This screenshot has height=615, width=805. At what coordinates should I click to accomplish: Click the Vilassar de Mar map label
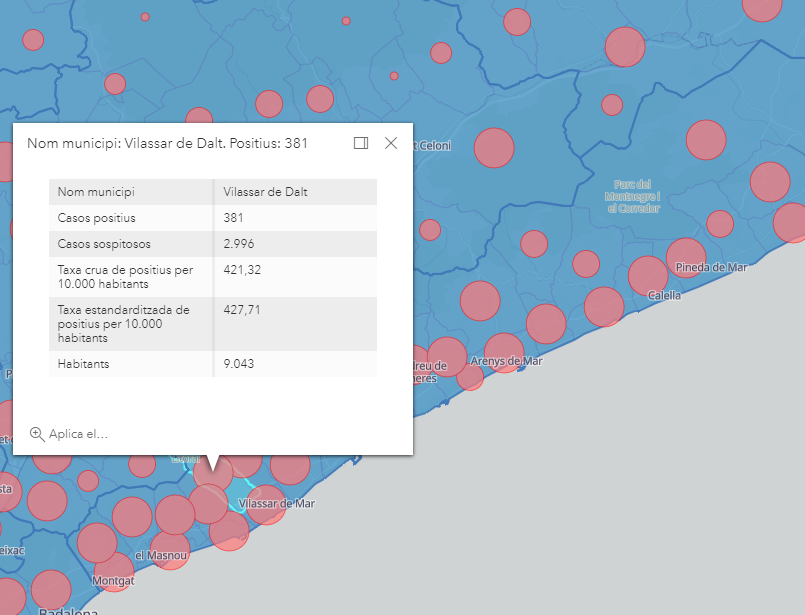coord(277,504)
